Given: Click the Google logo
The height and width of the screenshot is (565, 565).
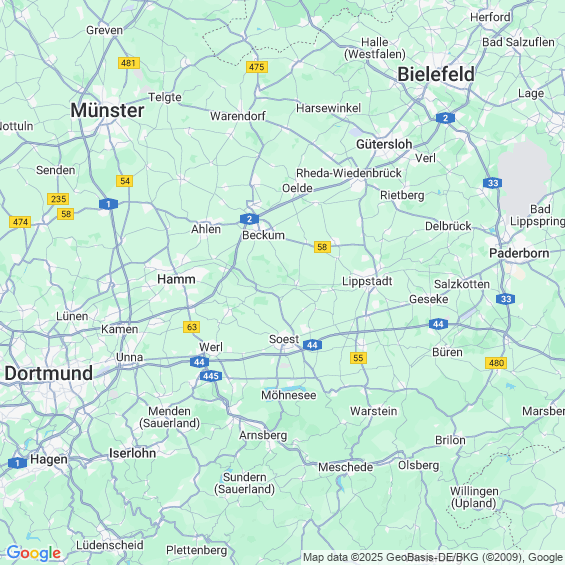Looking at the screenshot, I should [x=34, y=553].
